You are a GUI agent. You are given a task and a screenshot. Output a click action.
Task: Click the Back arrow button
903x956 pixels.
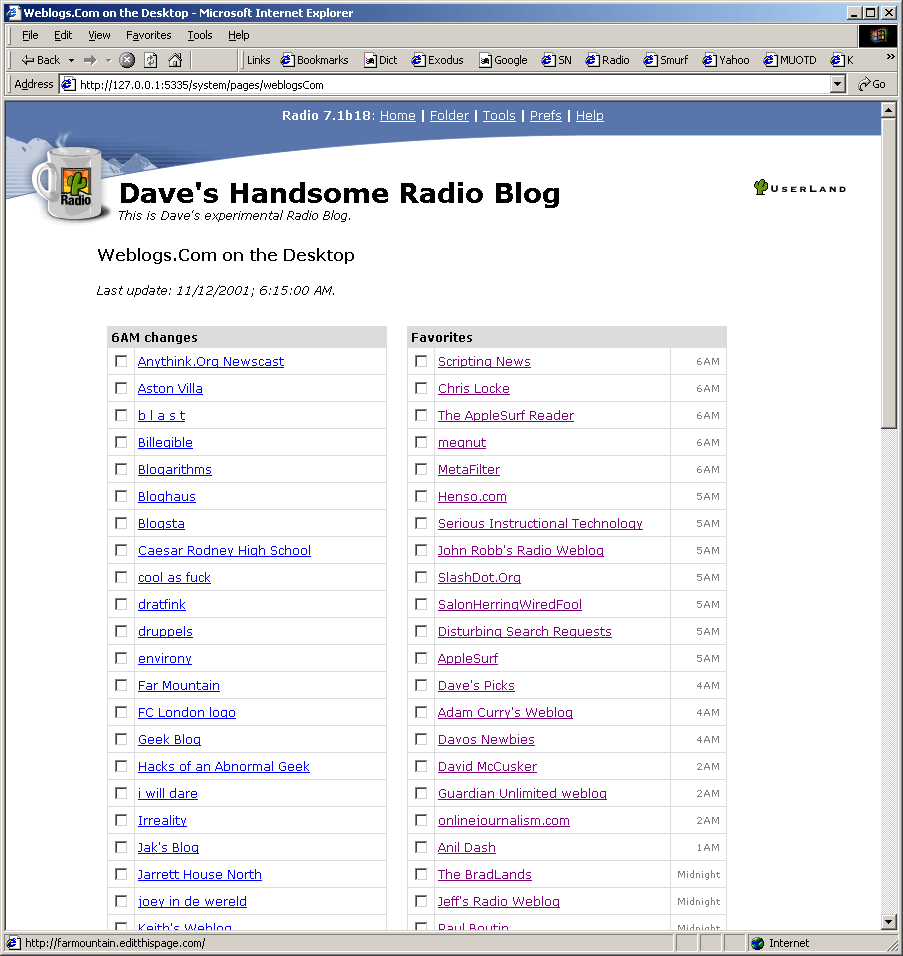41,60
